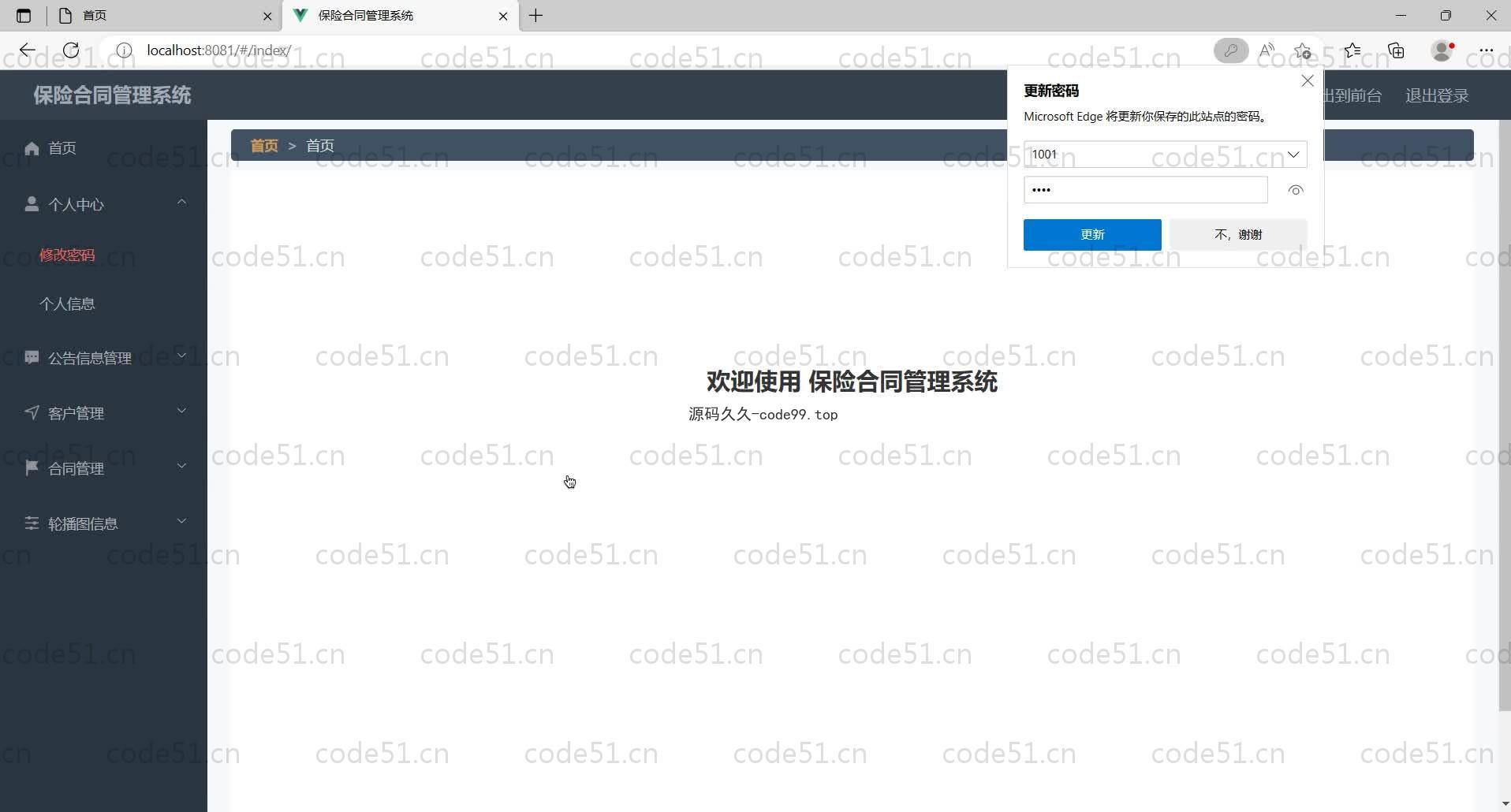
Task: Close the 保险合同管理系统 tab
Action: click(503, 16)
